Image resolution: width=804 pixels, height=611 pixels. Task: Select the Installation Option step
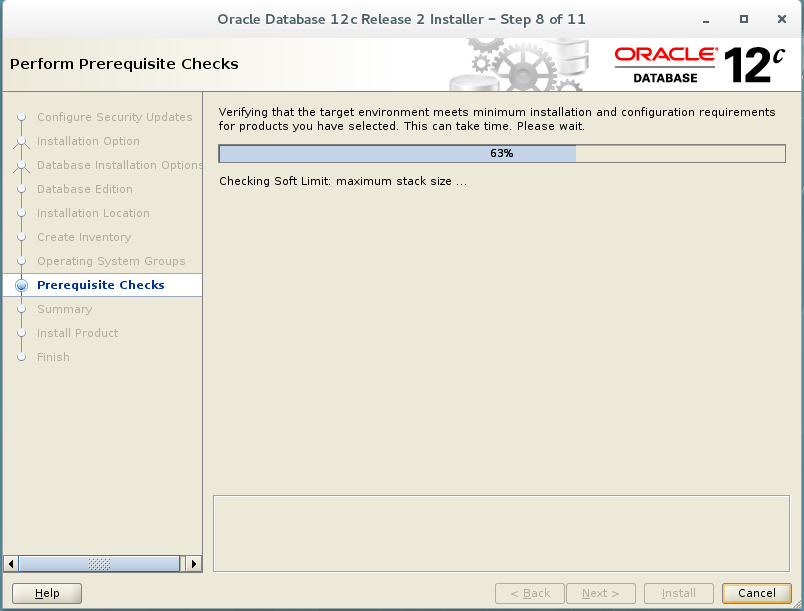click(88, 141)
